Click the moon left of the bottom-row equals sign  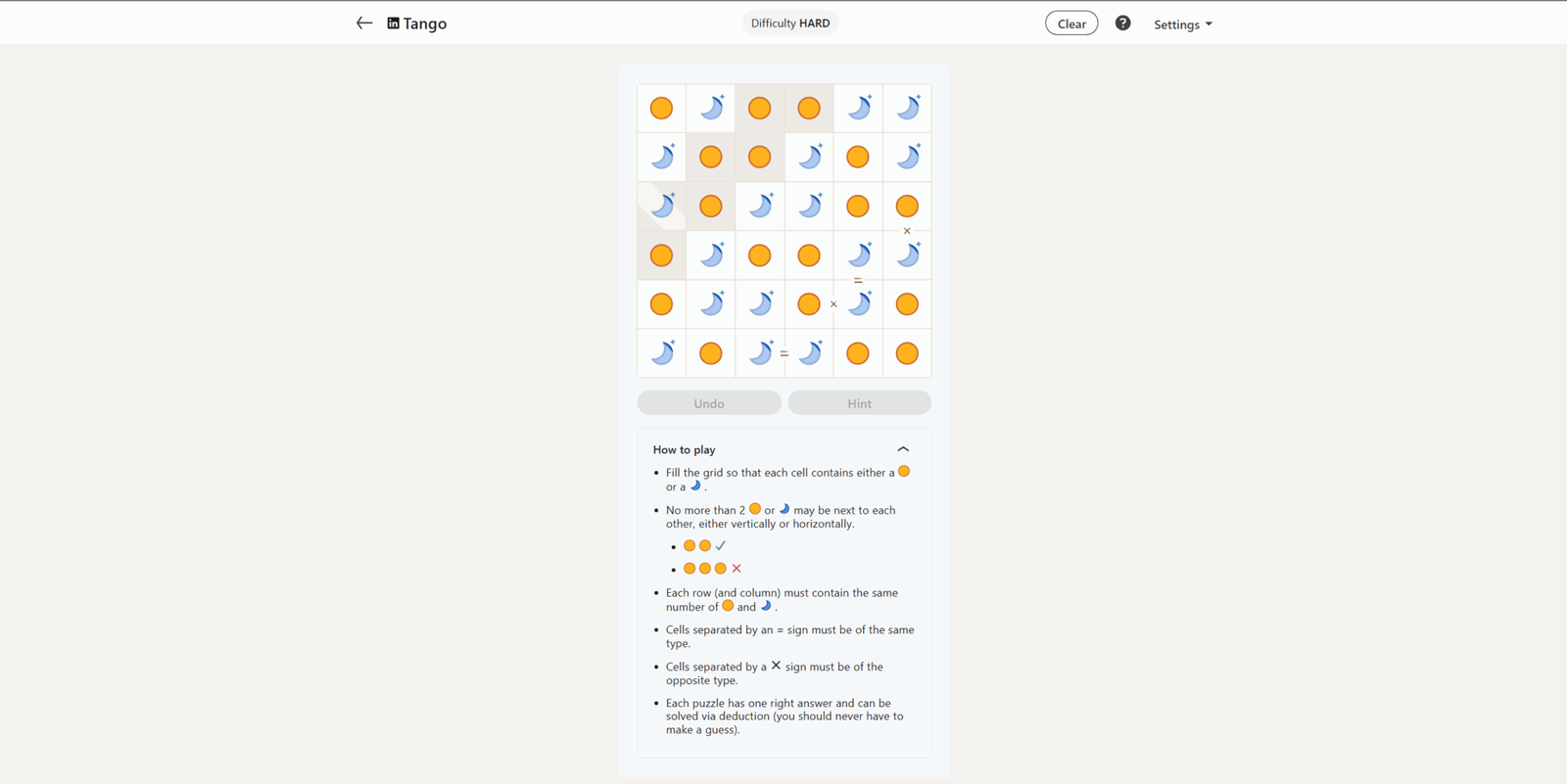coord(760,353)
